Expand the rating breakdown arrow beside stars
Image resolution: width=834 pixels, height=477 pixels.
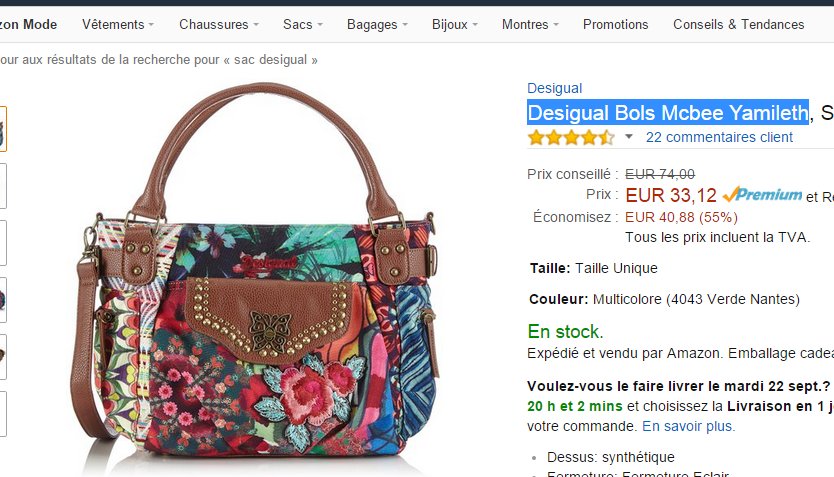tap(629, 137)
